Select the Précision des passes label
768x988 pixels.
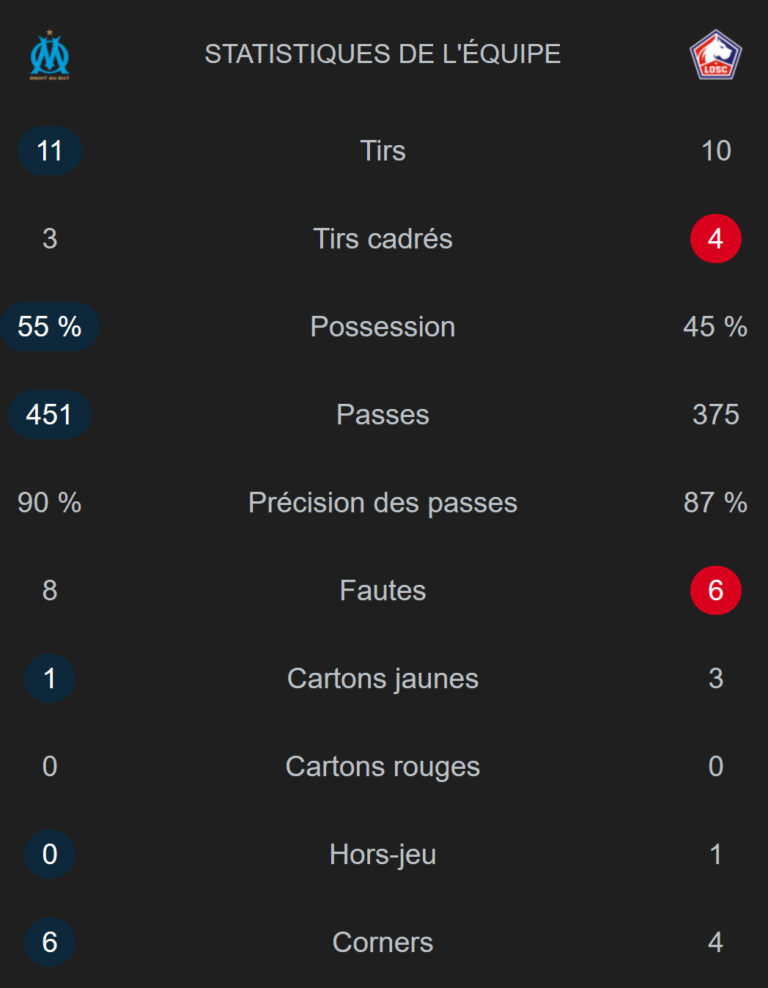tap(383, 503)
